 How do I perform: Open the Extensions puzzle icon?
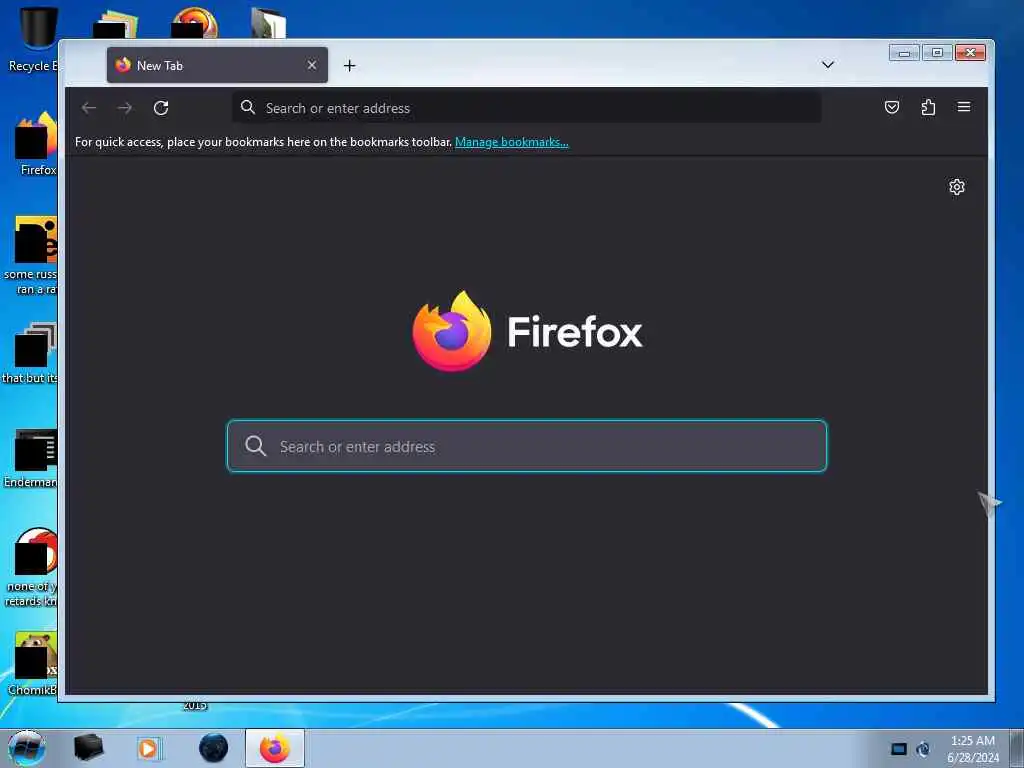(x=928, y=107)
